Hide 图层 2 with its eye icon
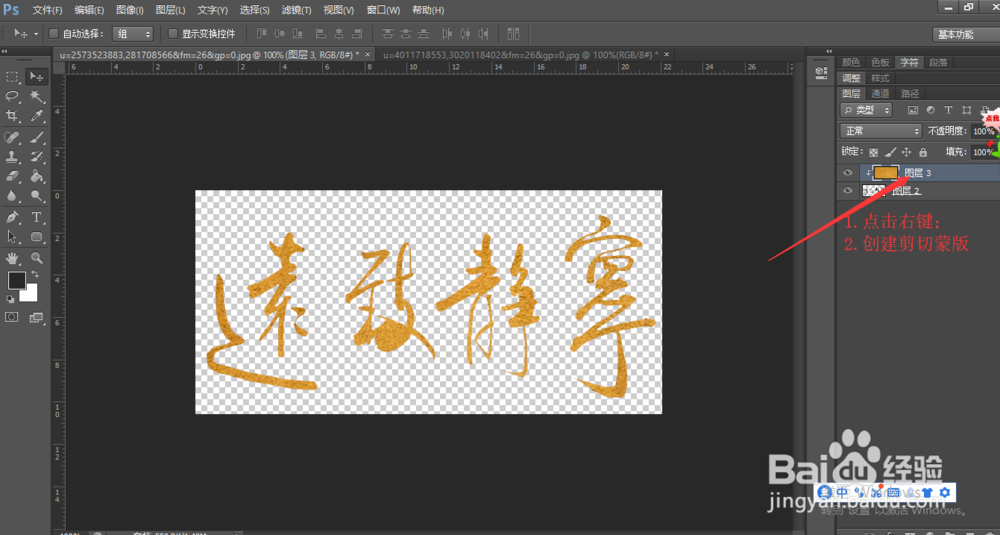The height and width of the screenshot is (535, 1000). pos(848,191)
